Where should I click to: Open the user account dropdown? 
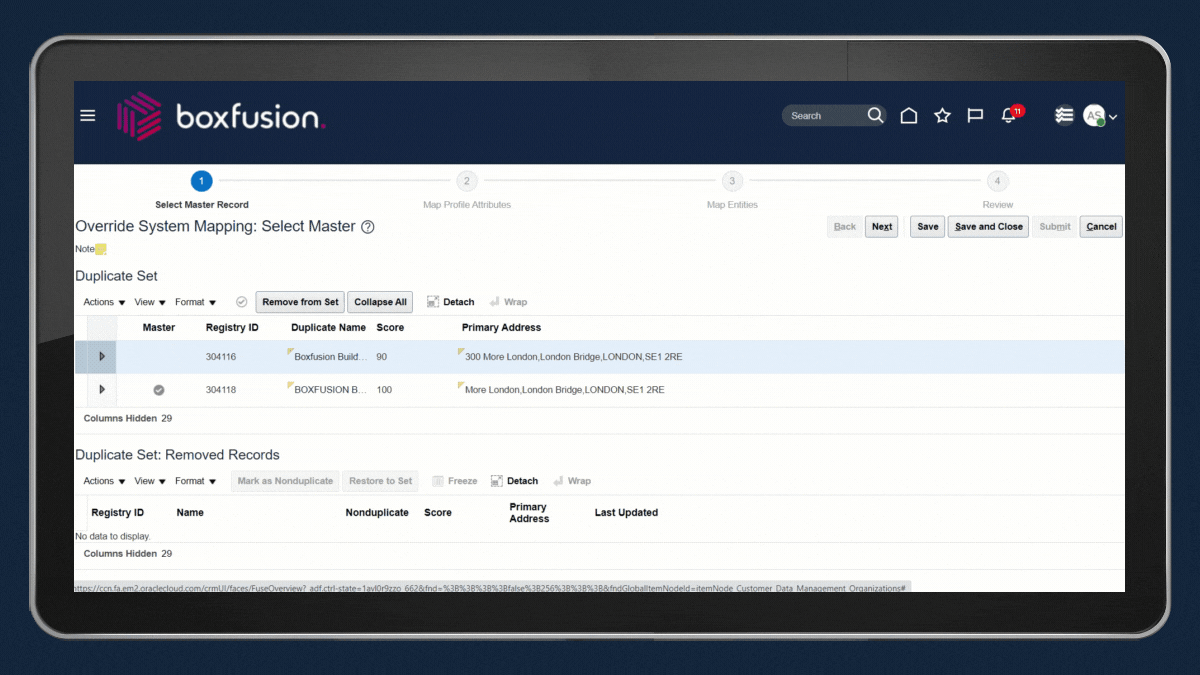click(1101, 116)
